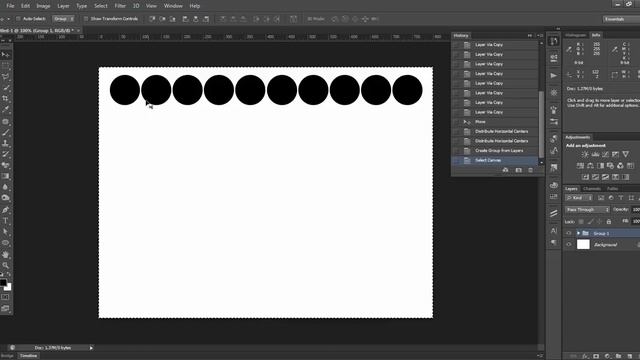This screenshot has width=640, height=360.
Task: Select the Gradient tool
Action: [5, 176]
